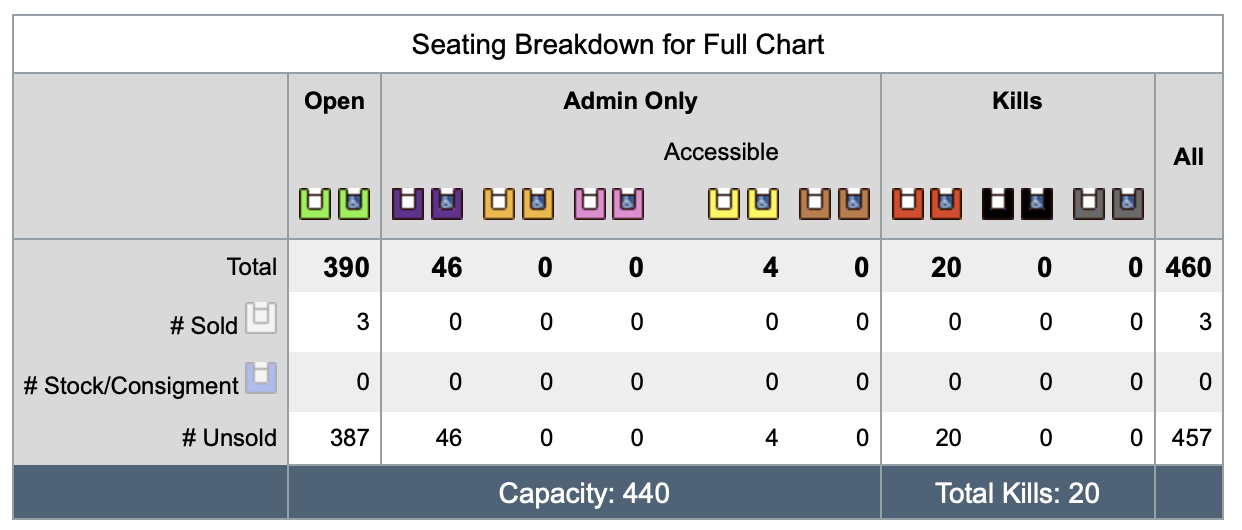
Task: Select the red Kills standard seat icon
Action: click(x=909, y=204)
